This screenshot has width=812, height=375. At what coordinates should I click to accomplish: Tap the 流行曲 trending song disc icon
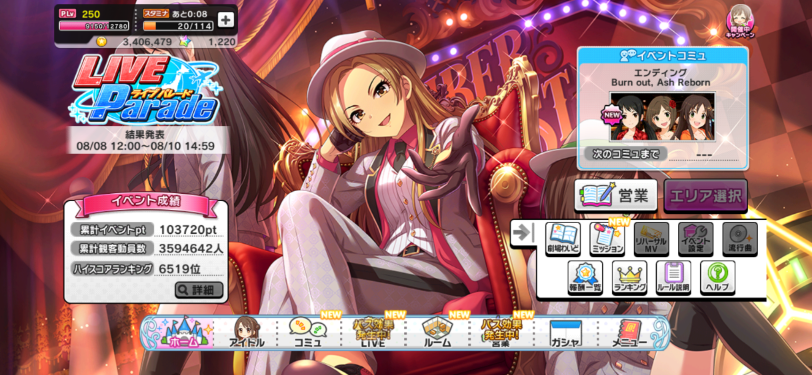tap(740, 239)
